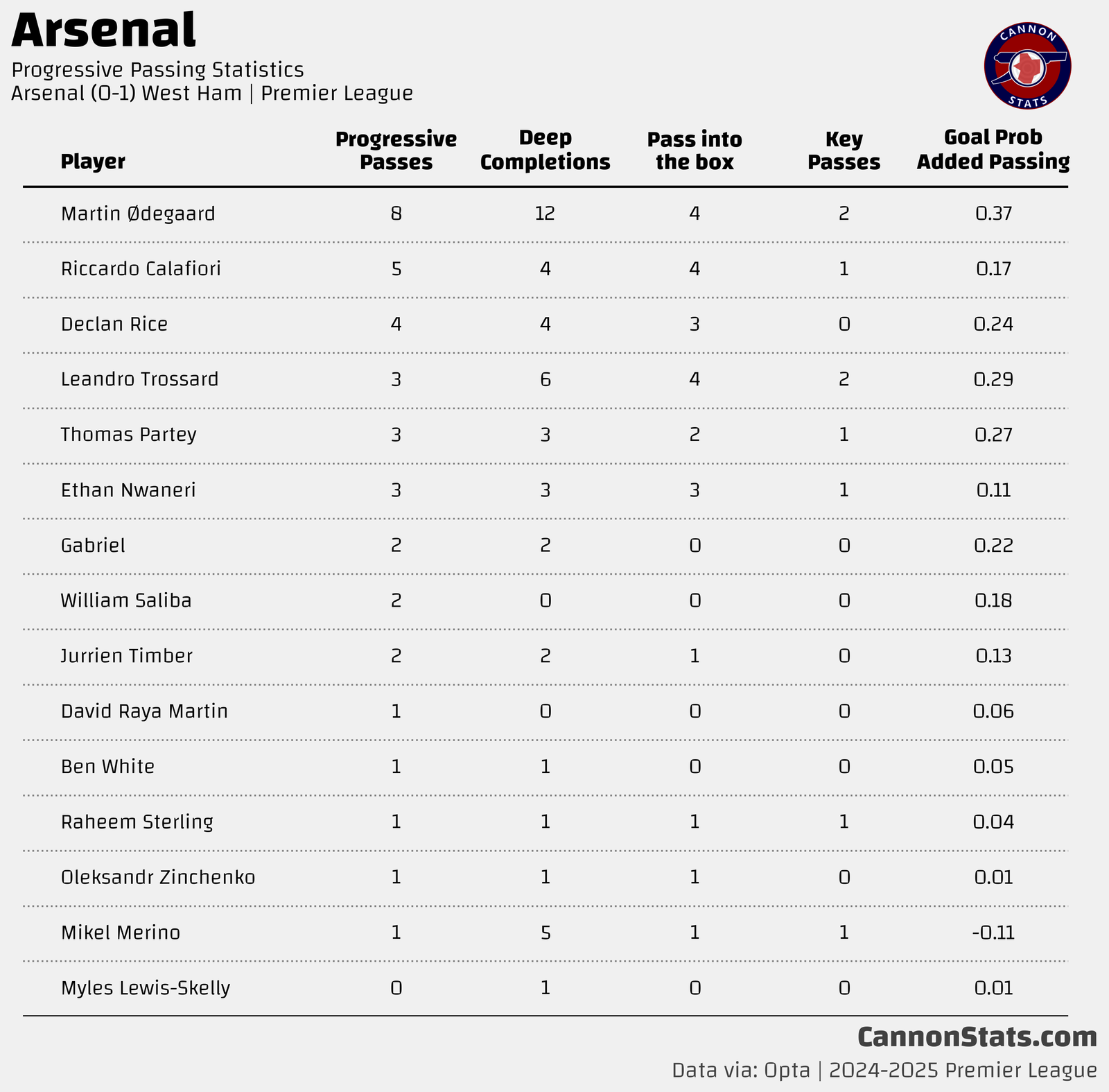Click Leandro Trossard's name
This screenshot has width=1109, height=1092.
pyautogui.click(x=139, y=379)
